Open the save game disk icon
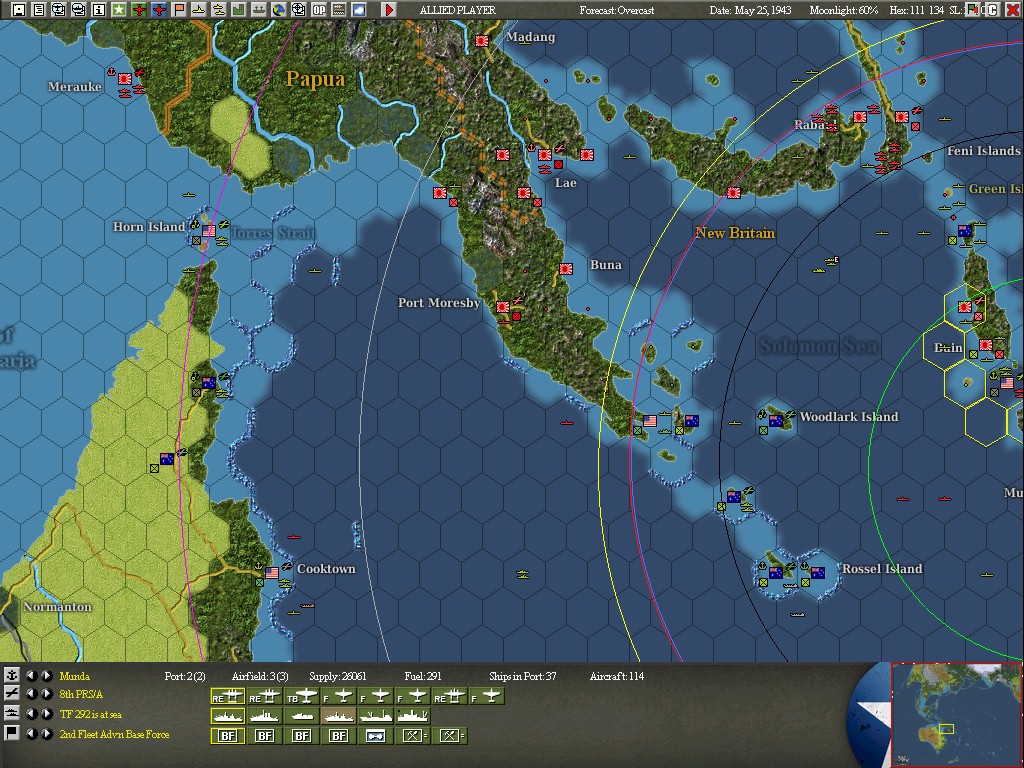The image size is (1024, 768). coord(19,10)
